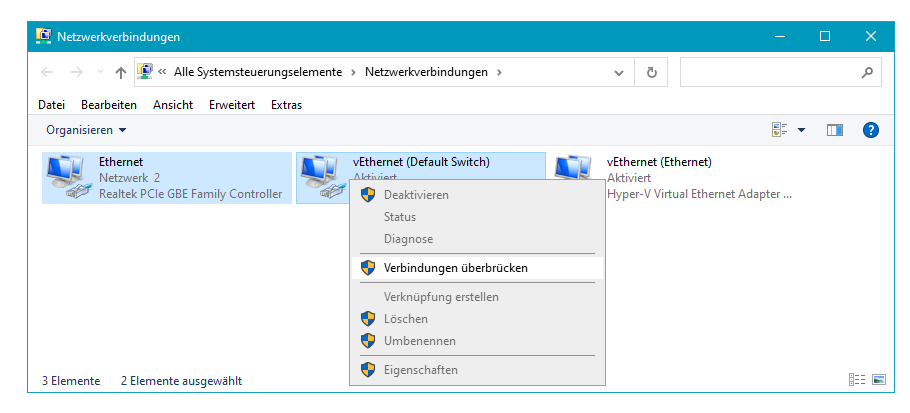910x413 pixels.
Task: Expand the address bar history dropdown
Action: pos(619,72)
